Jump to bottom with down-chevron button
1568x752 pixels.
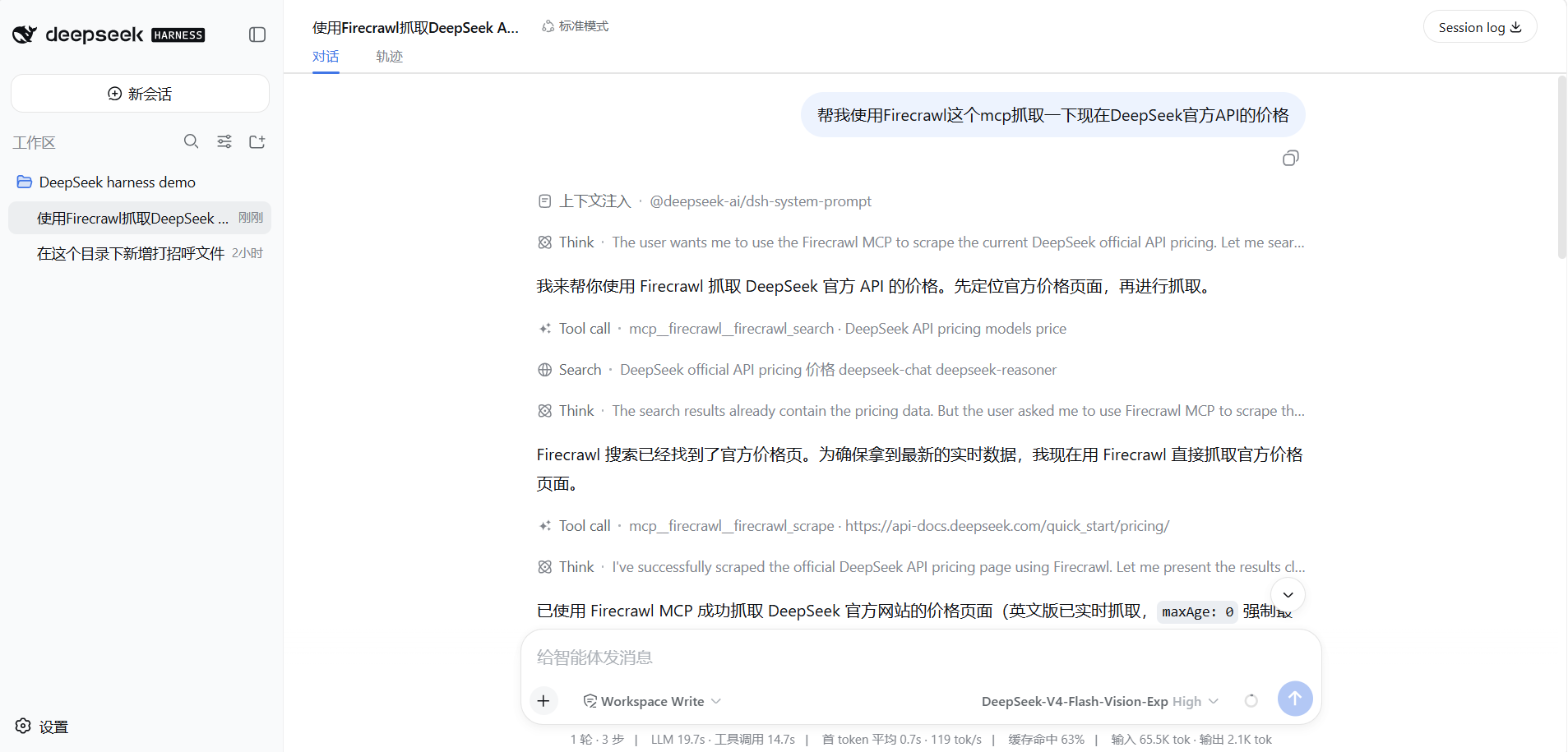[x=1288, y=595]
